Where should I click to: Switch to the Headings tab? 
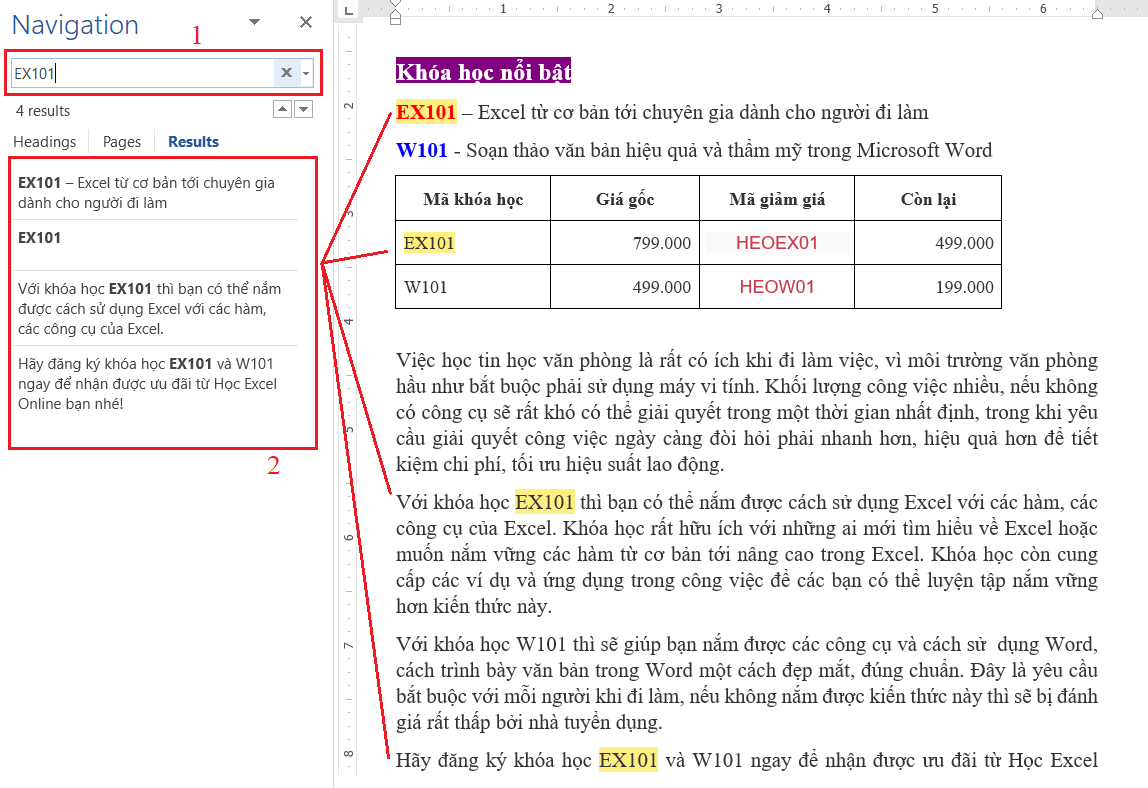(x=45, y=142)
